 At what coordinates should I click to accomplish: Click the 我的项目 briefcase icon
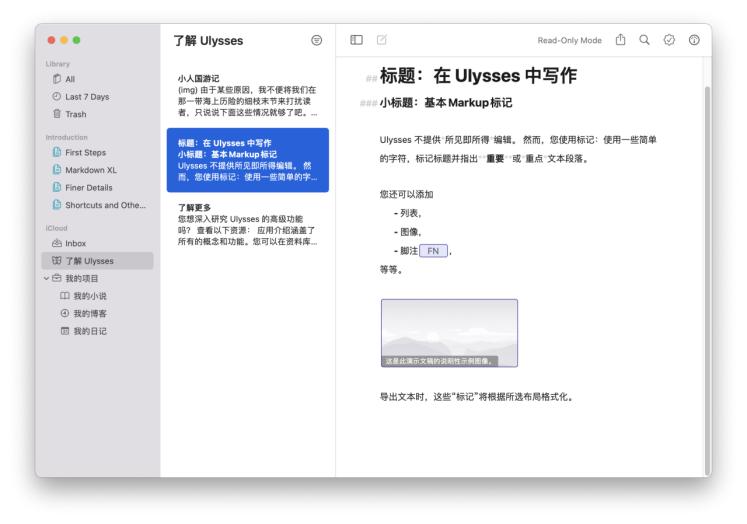coord(57,278)
